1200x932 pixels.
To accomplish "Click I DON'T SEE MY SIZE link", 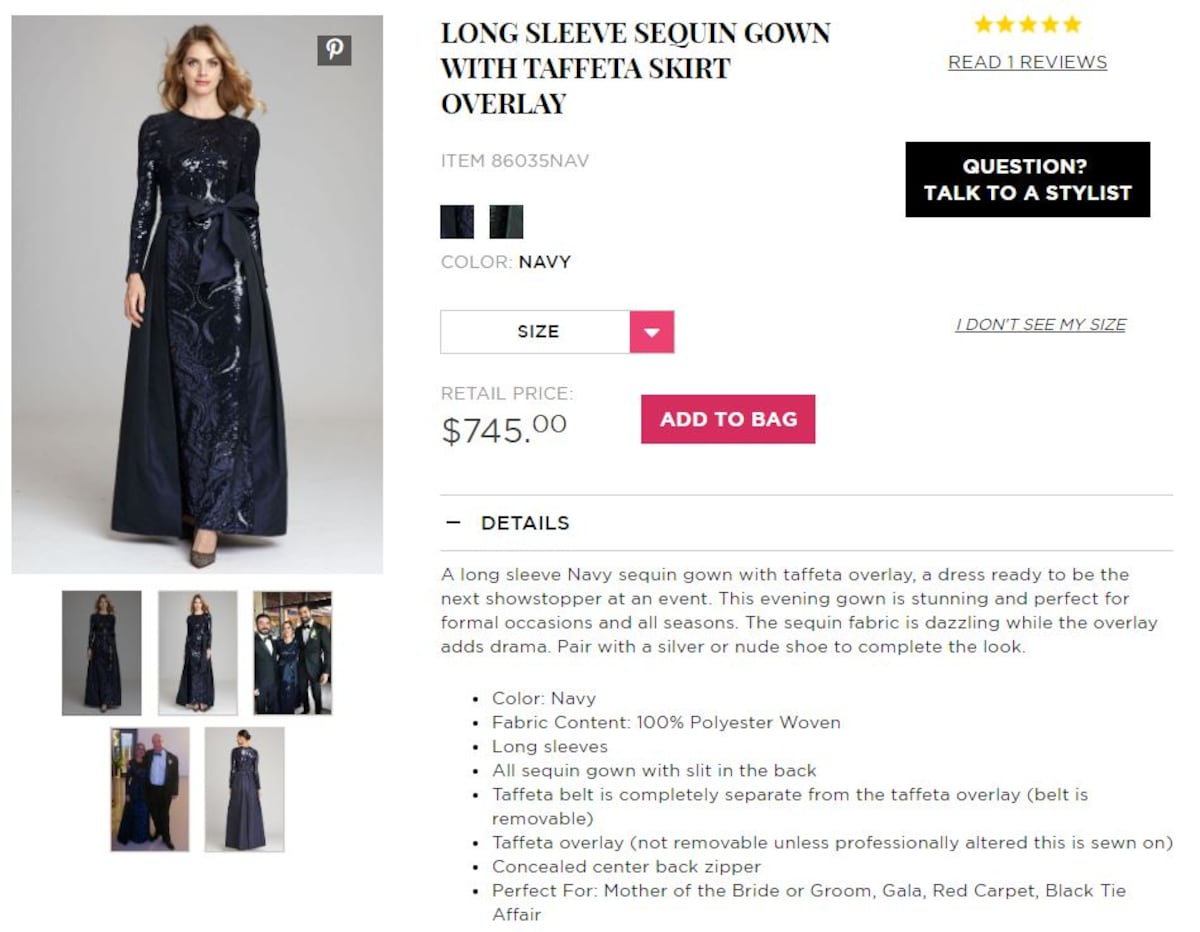I will pos(1041,324).
